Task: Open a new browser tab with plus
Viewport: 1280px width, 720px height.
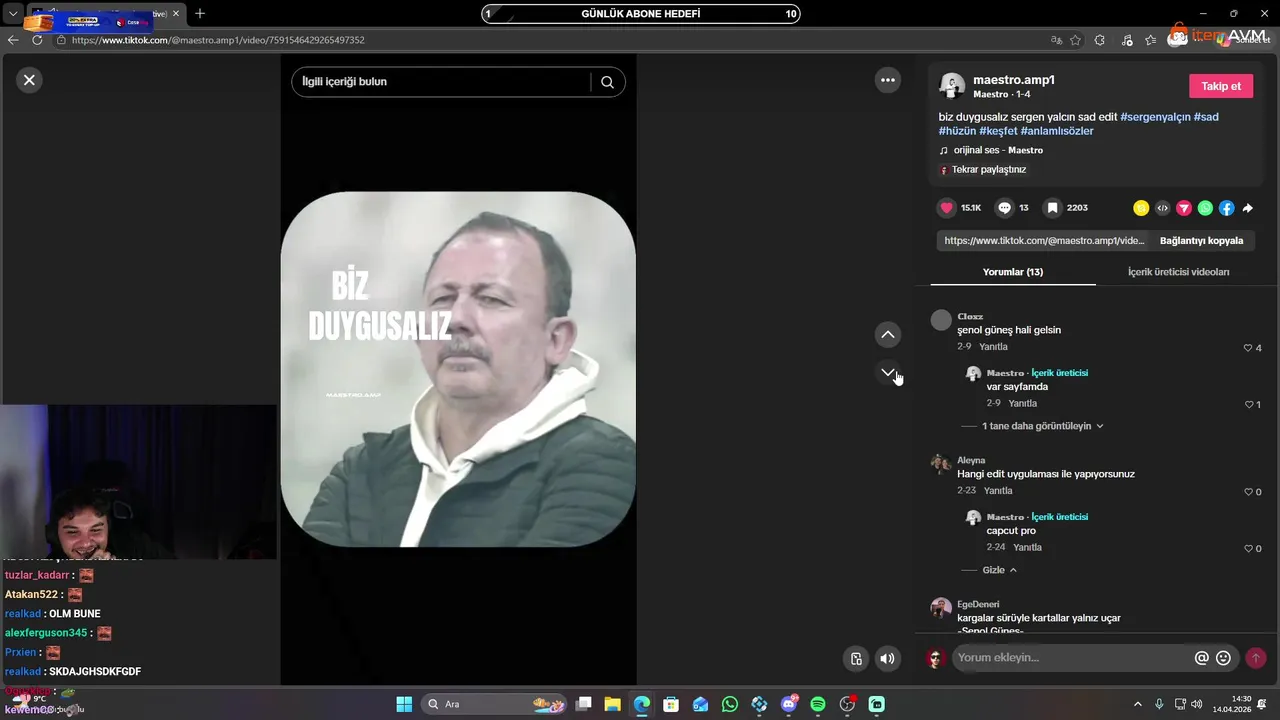Action: (200, 14)
